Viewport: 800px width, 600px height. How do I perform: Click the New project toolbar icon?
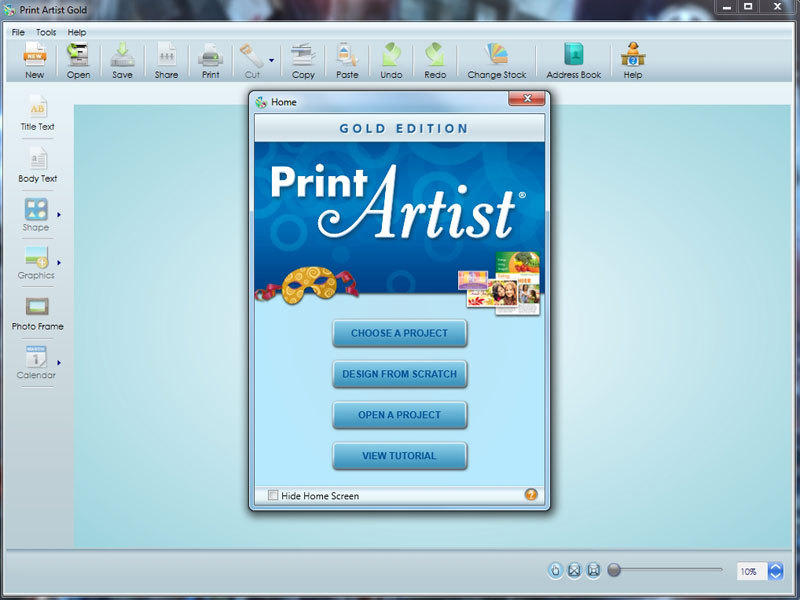(35, 60)
